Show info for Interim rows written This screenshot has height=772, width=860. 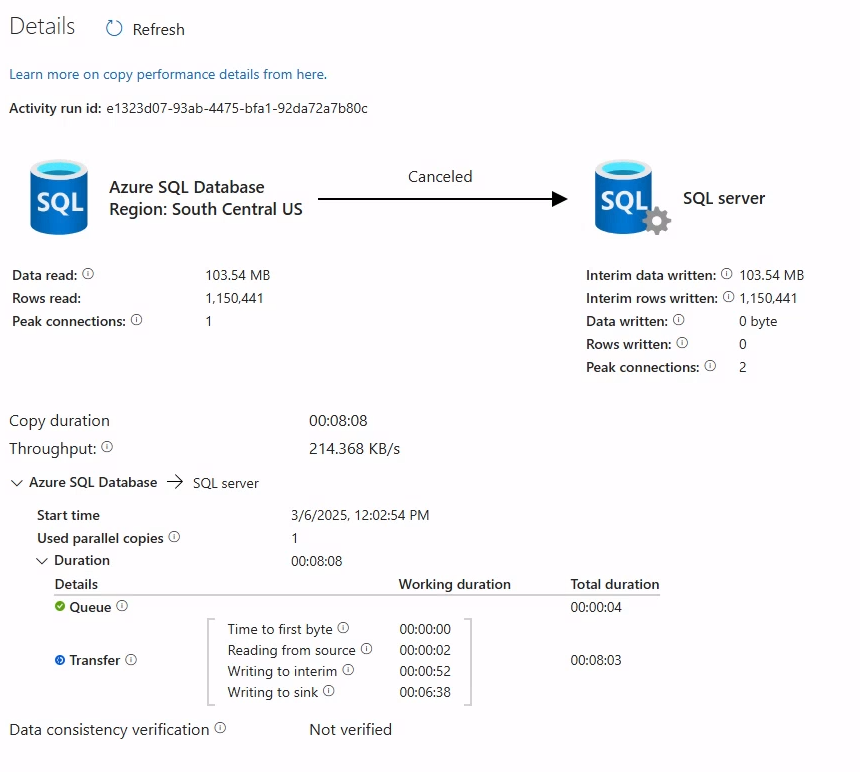pyautogui.click(x=728, y=297)
